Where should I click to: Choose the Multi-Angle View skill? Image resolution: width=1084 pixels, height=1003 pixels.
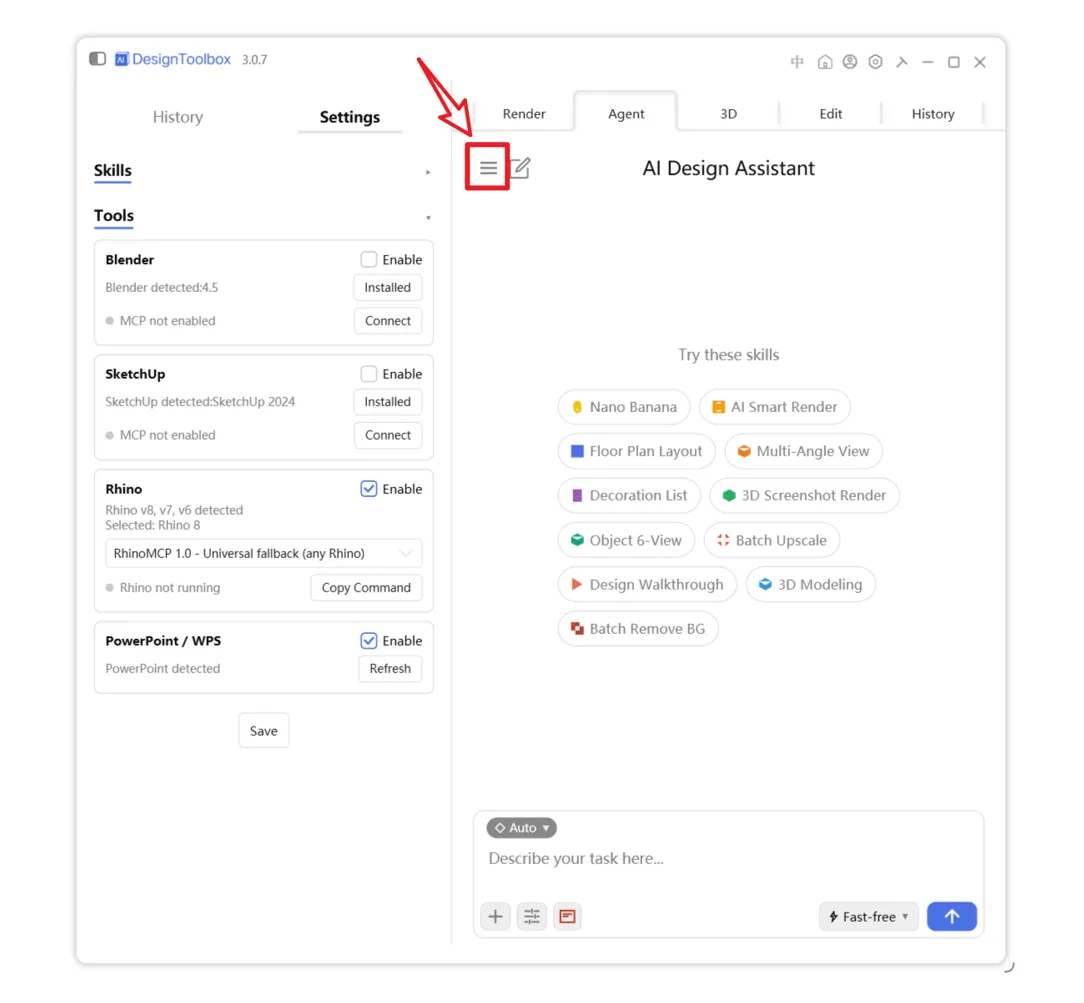coord(803,451)
